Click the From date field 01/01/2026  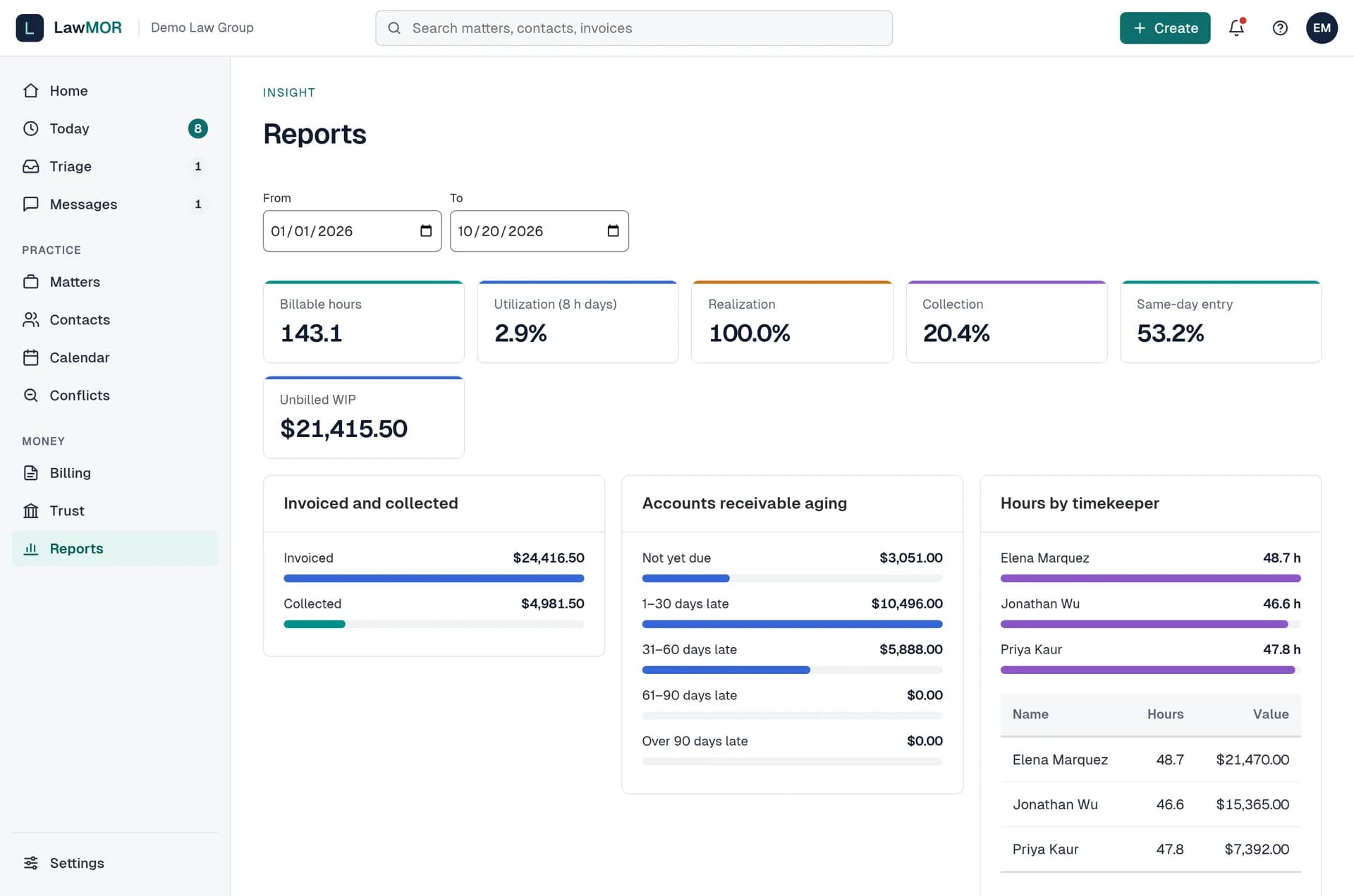pos(352,231)
